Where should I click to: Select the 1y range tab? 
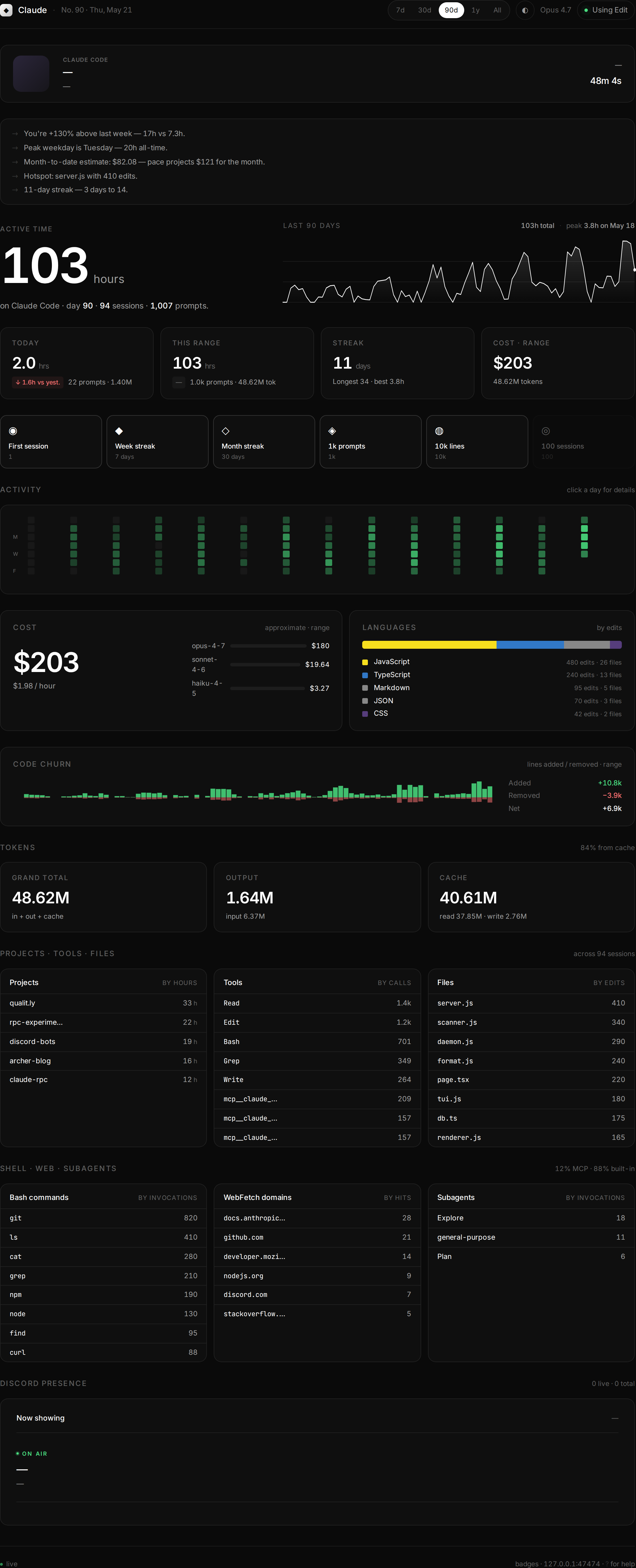tap(475, 10)
